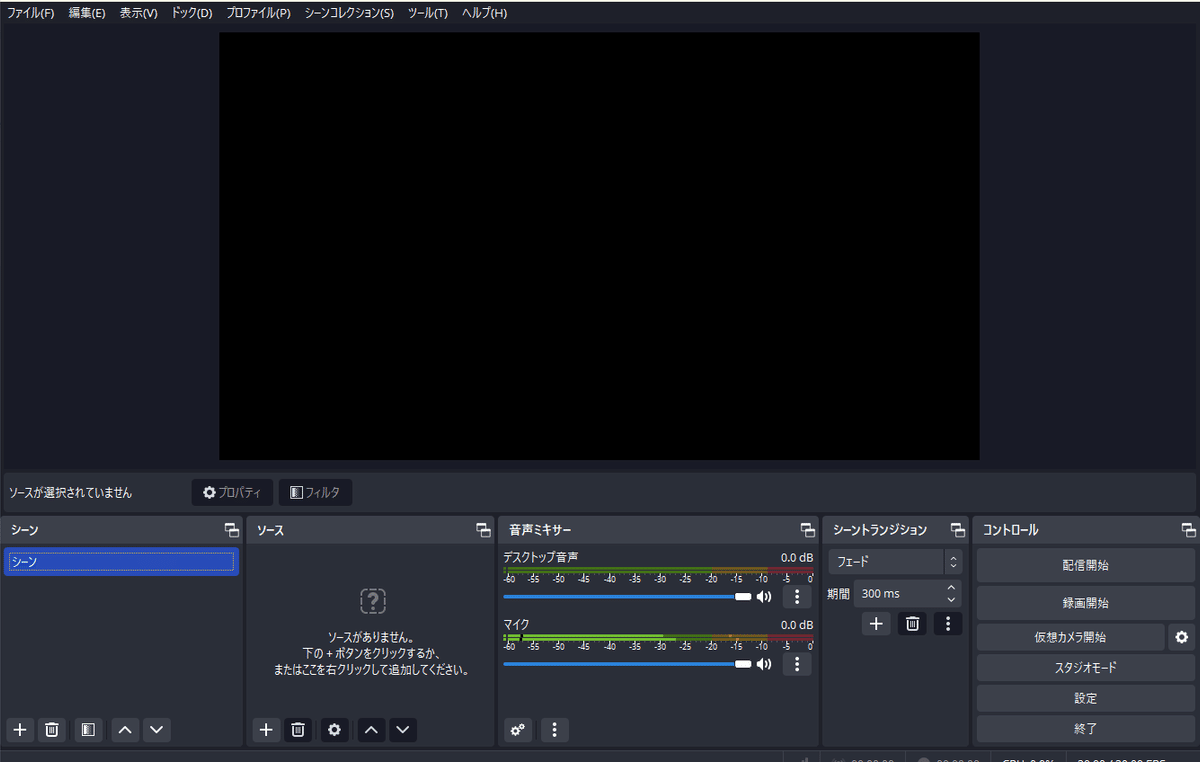The height and width of the screenshot is (762, 1200).
Task: Select the シーン item in scene list
Action: point(121,562)
